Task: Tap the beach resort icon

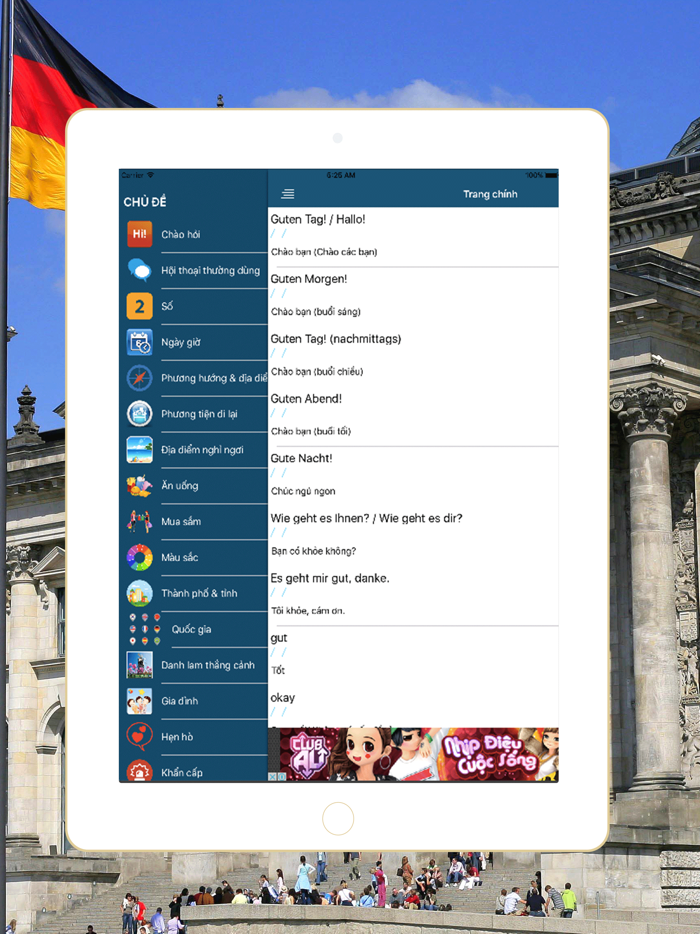Action: click(139, 450)
